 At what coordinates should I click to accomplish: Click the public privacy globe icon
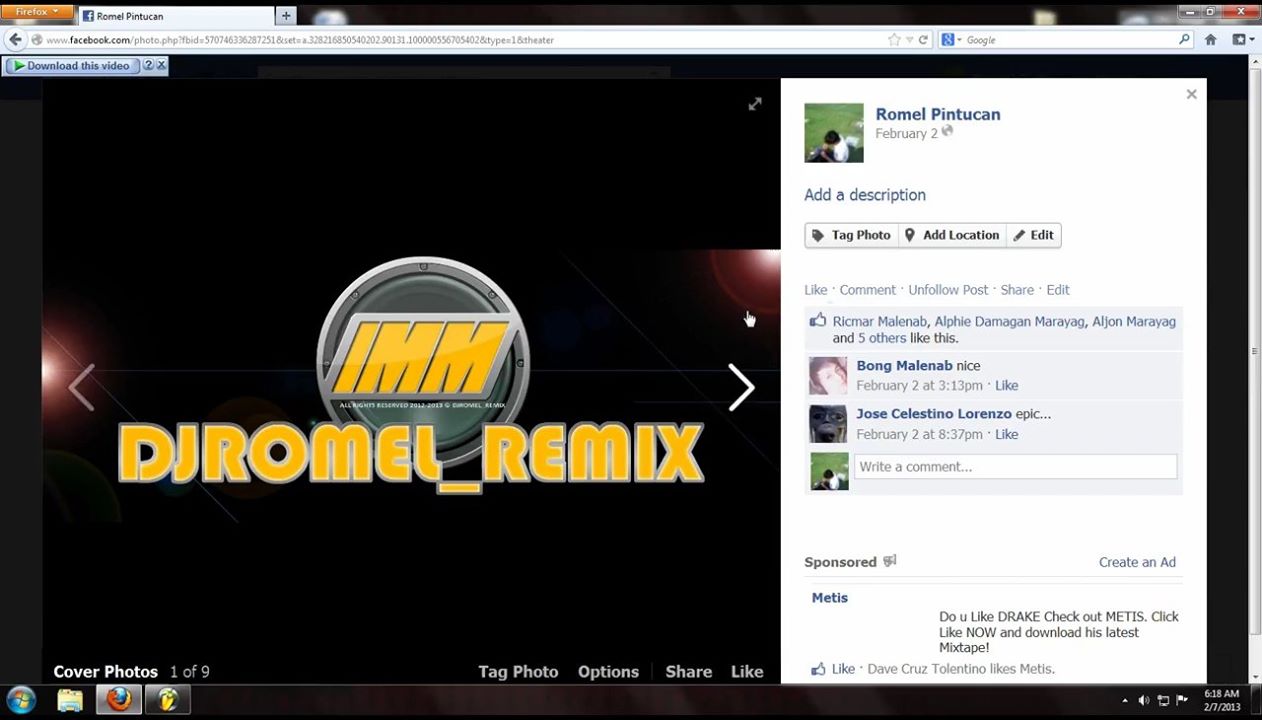point(947,132)
